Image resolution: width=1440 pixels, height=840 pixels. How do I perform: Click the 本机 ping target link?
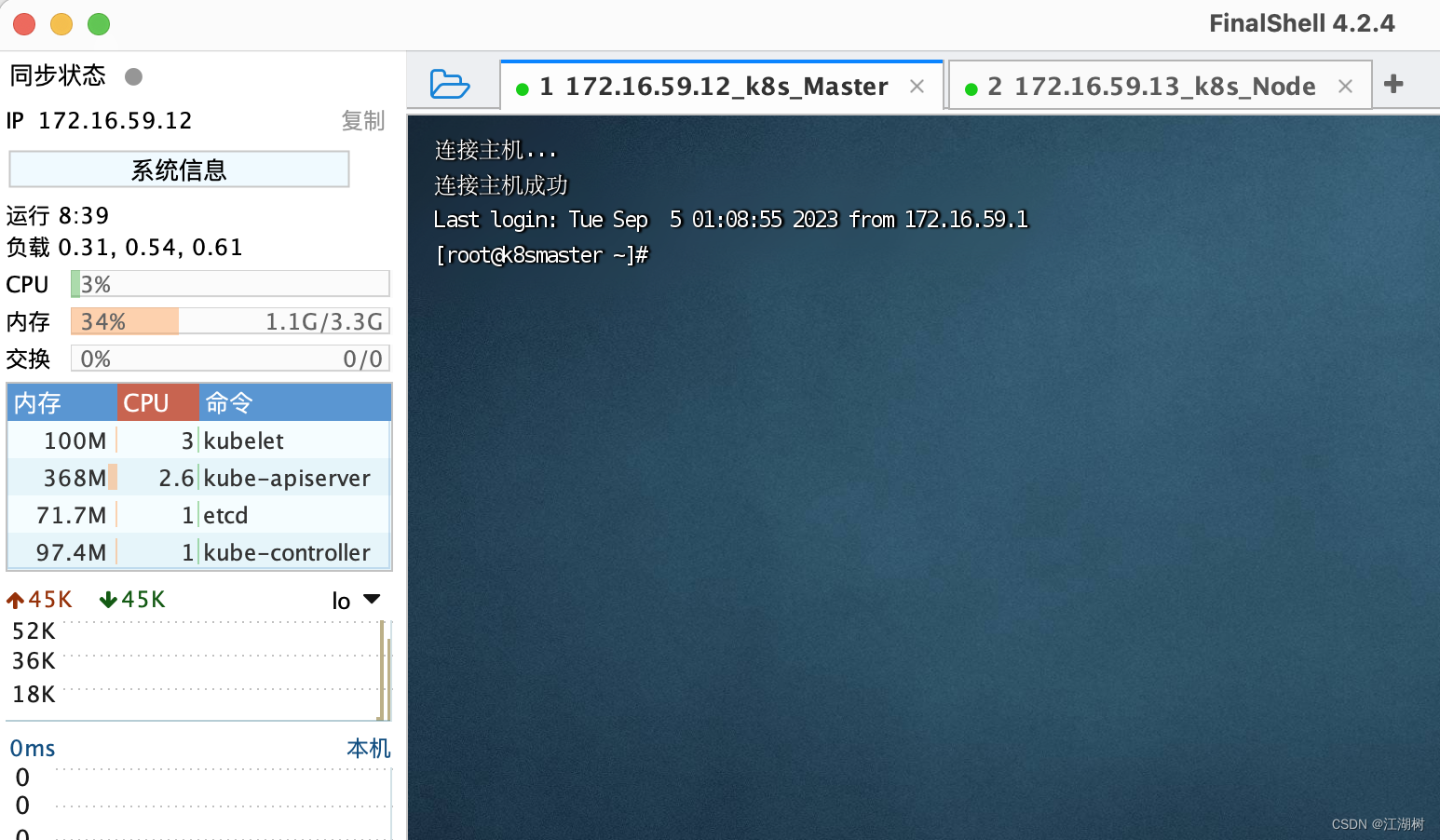(x=369, y=748)
